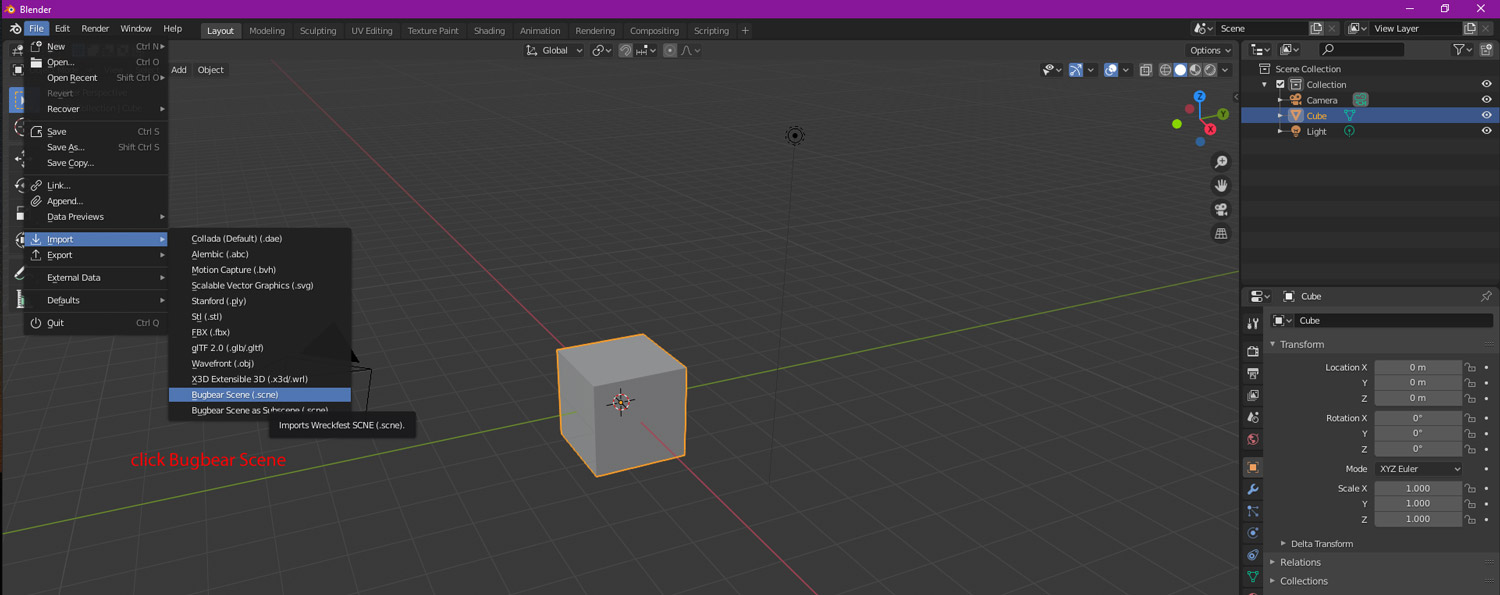
Task: Open the Tool properties tab
Action: (x=1253, y=324)
